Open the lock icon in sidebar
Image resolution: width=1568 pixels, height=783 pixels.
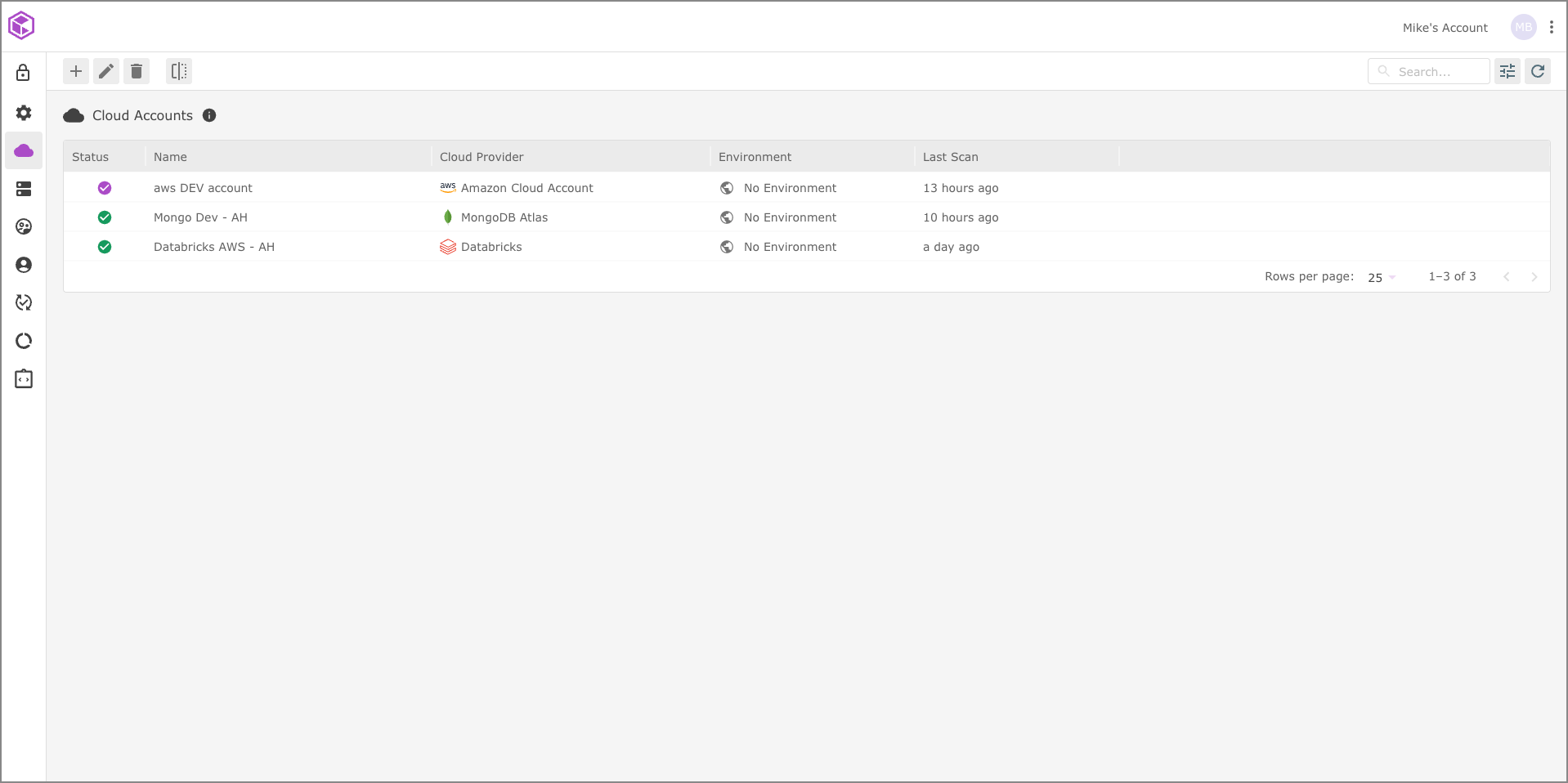[24, 73]
